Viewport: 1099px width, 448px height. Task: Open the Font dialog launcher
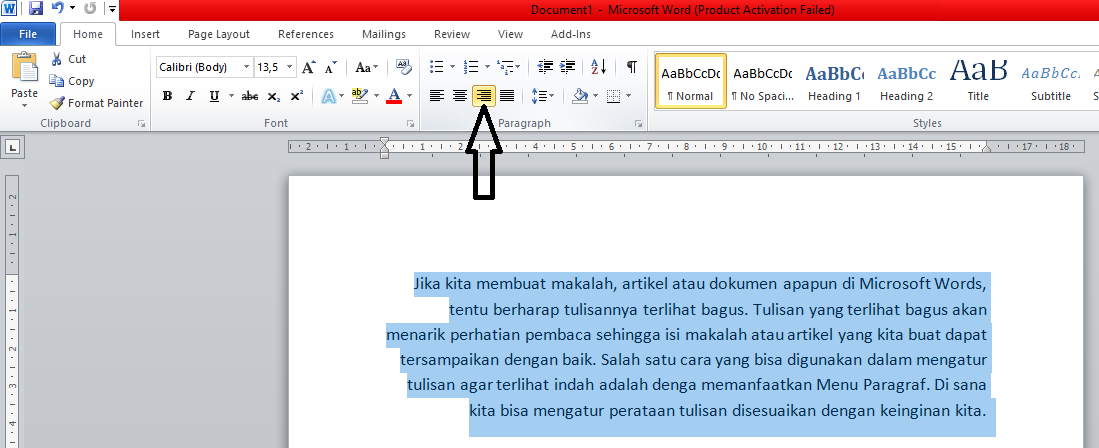(x=410, y=123)
